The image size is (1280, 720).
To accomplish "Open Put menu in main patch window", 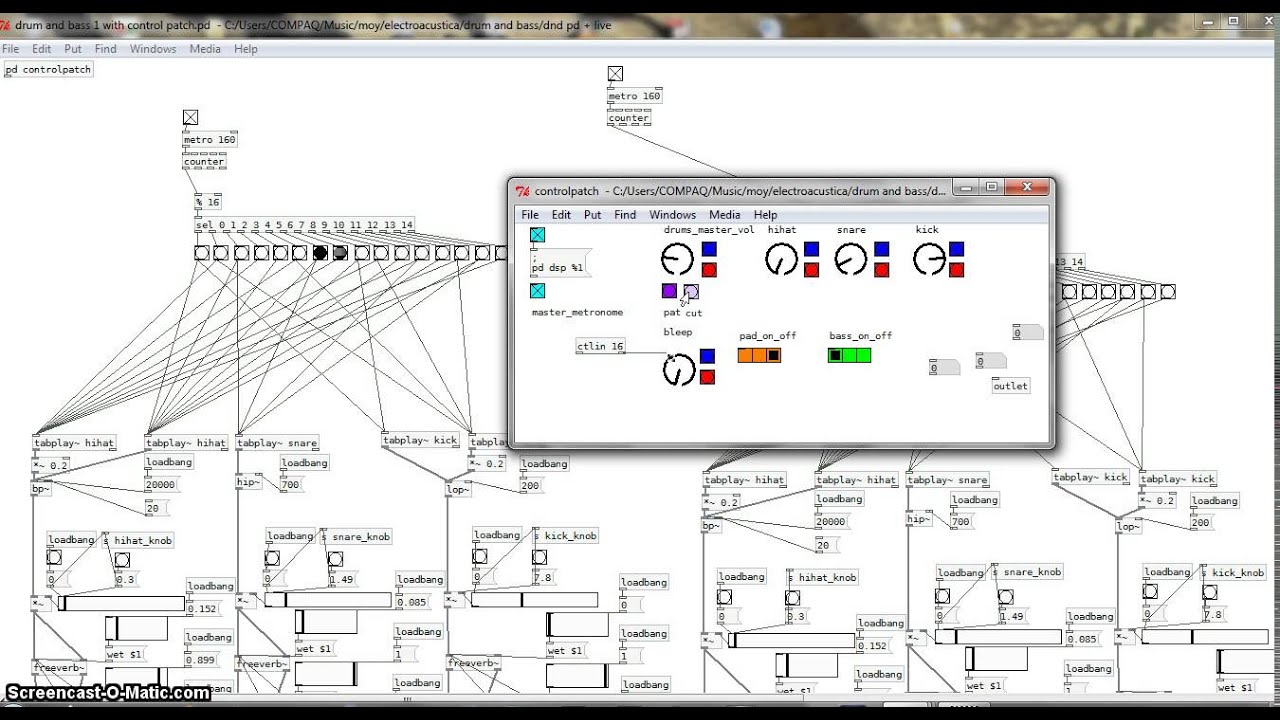I will coord(73,49).
